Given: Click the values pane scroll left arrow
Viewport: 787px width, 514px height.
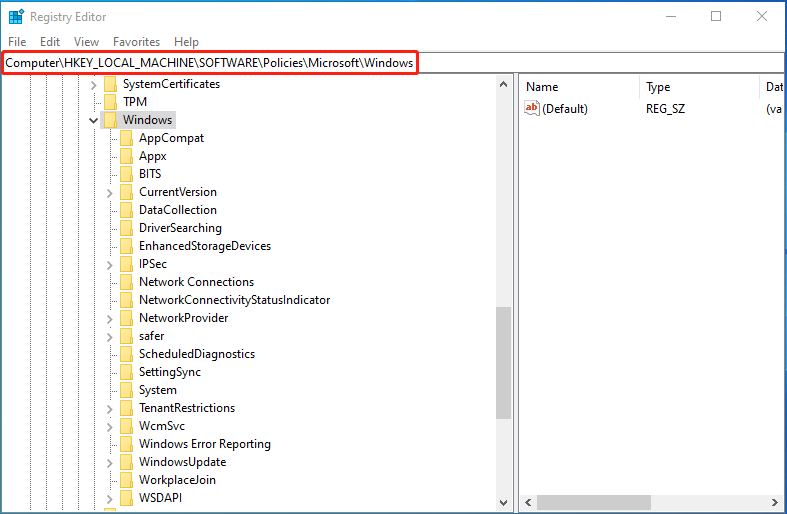Looking at the screenshot, I should 528,502.
